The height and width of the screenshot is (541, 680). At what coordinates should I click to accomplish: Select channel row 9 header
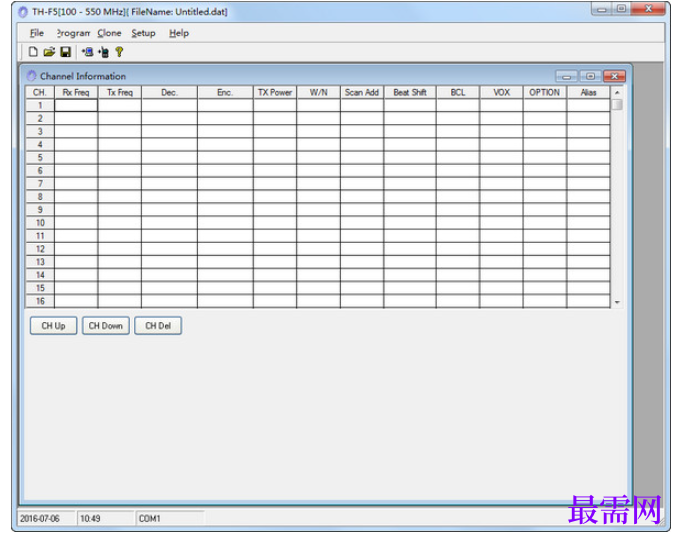40,210
